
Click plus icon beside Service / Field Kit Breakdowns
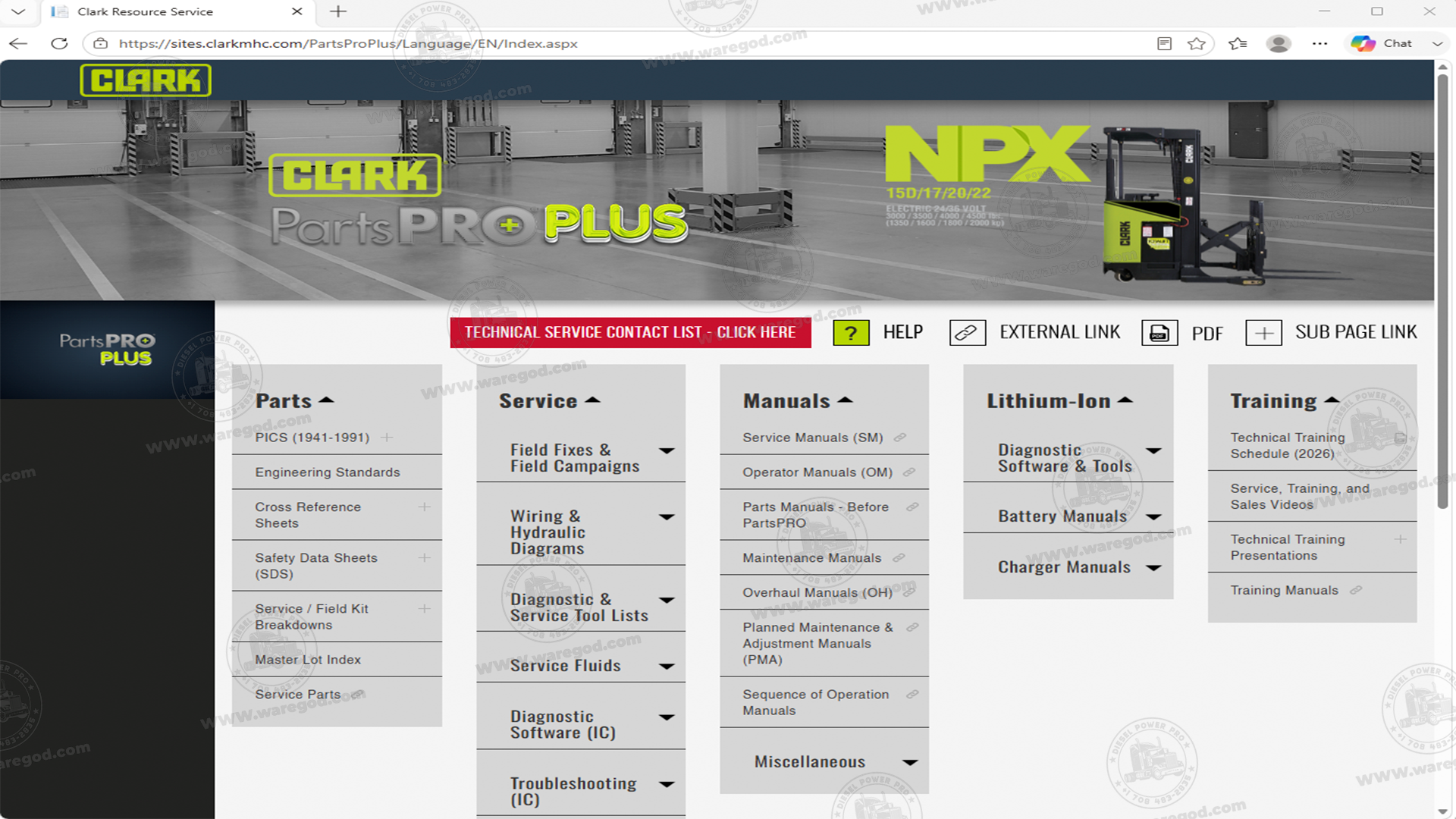point(425,608)
